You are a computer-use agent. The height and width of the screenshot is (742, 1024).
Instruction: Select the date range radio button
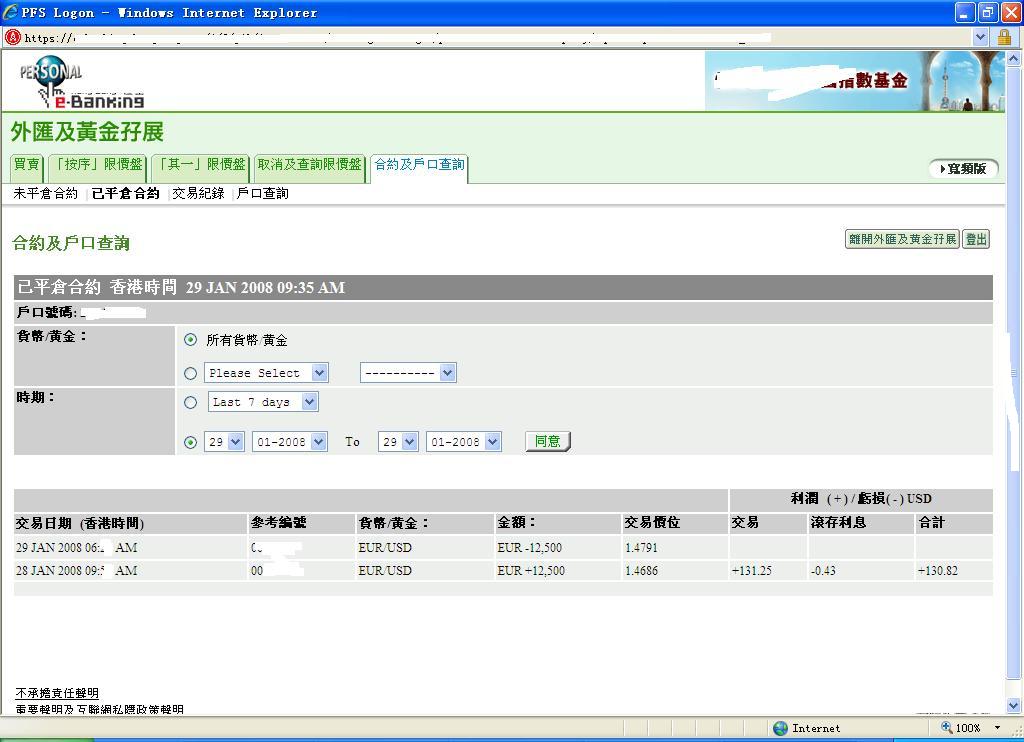pos(190,442)
